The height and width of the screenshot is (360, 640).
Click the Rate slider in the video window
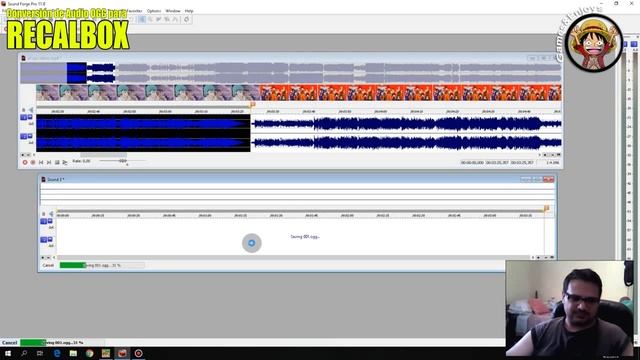tap(122, 161)
